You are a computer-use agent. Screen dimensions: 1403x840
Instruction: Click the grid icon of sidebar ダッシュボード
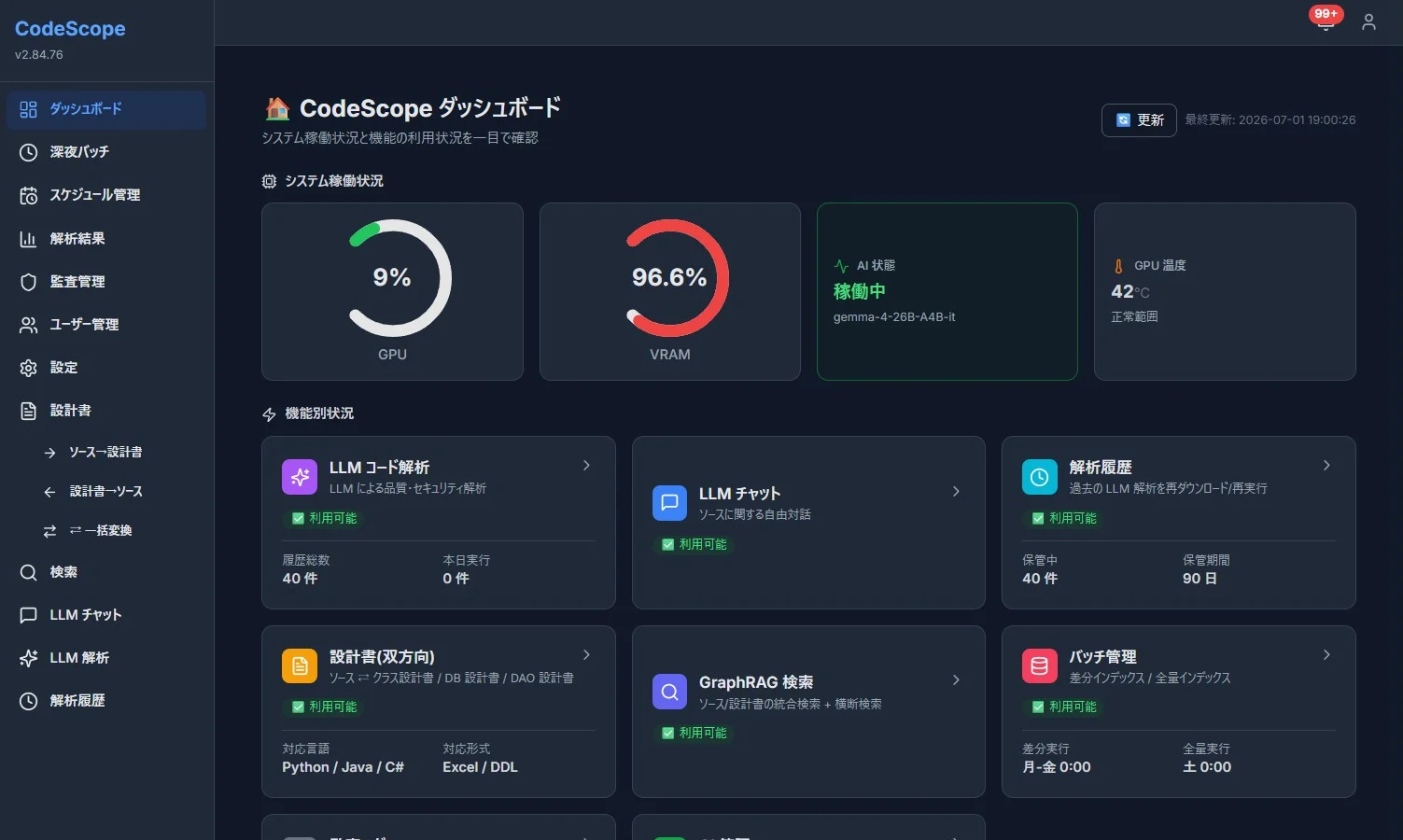(x=28, y=109)
